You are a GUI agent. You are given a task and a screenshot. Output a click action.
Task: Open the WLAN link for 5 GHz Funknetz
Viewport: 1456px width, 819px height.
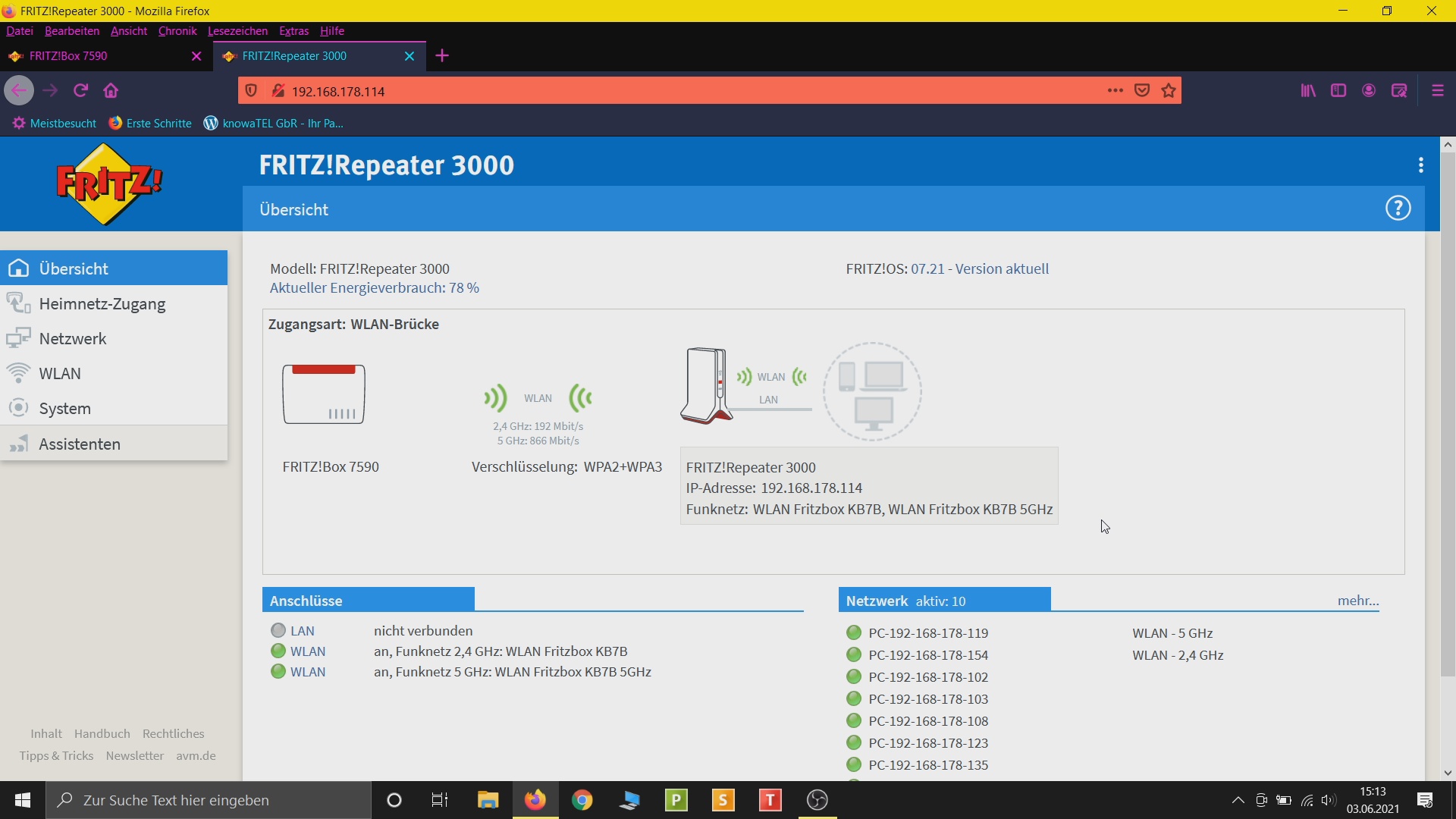click(x=308, y=672)
